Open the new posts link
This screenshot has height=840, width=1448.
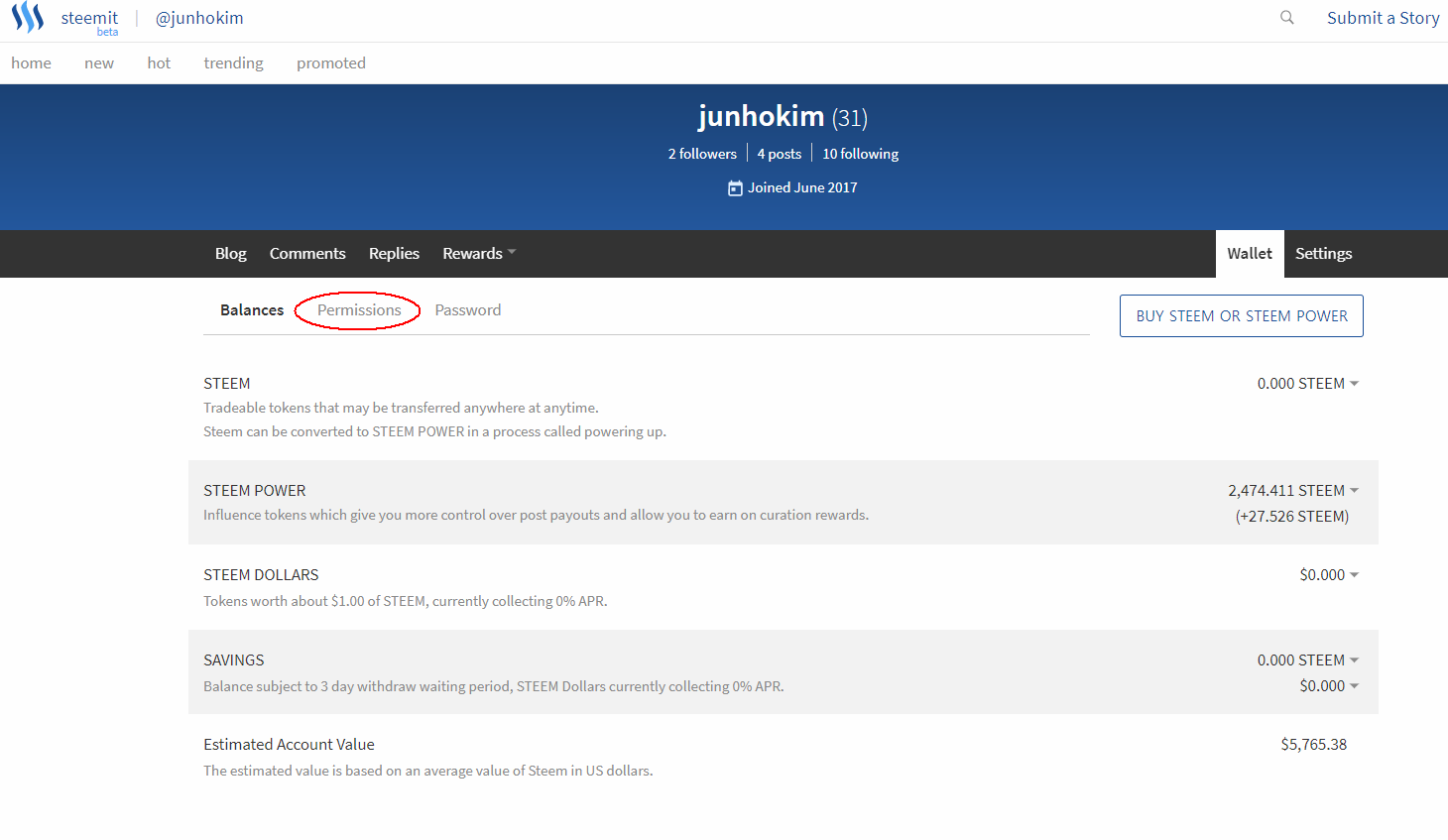[99, 63]
